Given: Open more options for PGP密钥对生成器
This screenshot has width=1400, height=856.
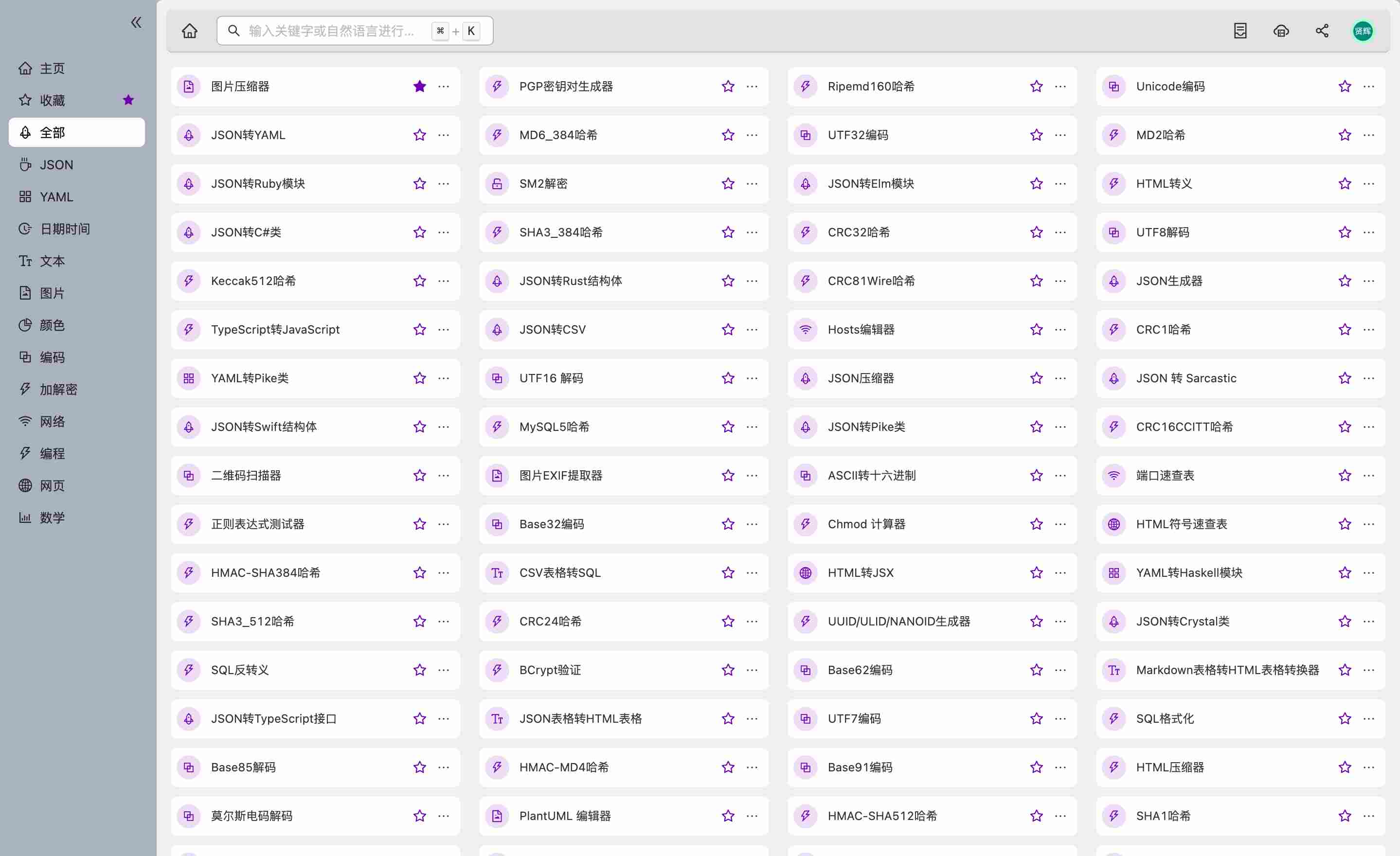Looking at the screenshot, I should pyautogui.click(x=752, y=87).
